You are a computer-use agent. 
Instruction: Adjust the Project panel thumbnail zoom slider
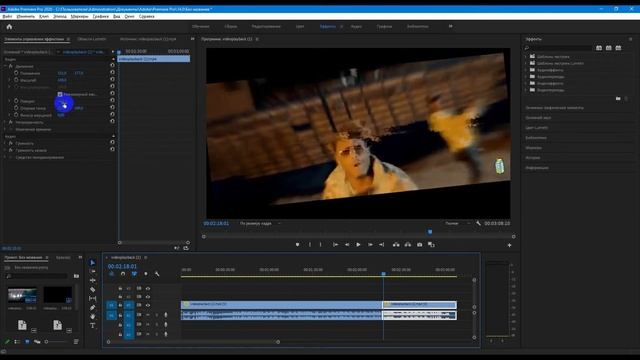pos(56,342)
